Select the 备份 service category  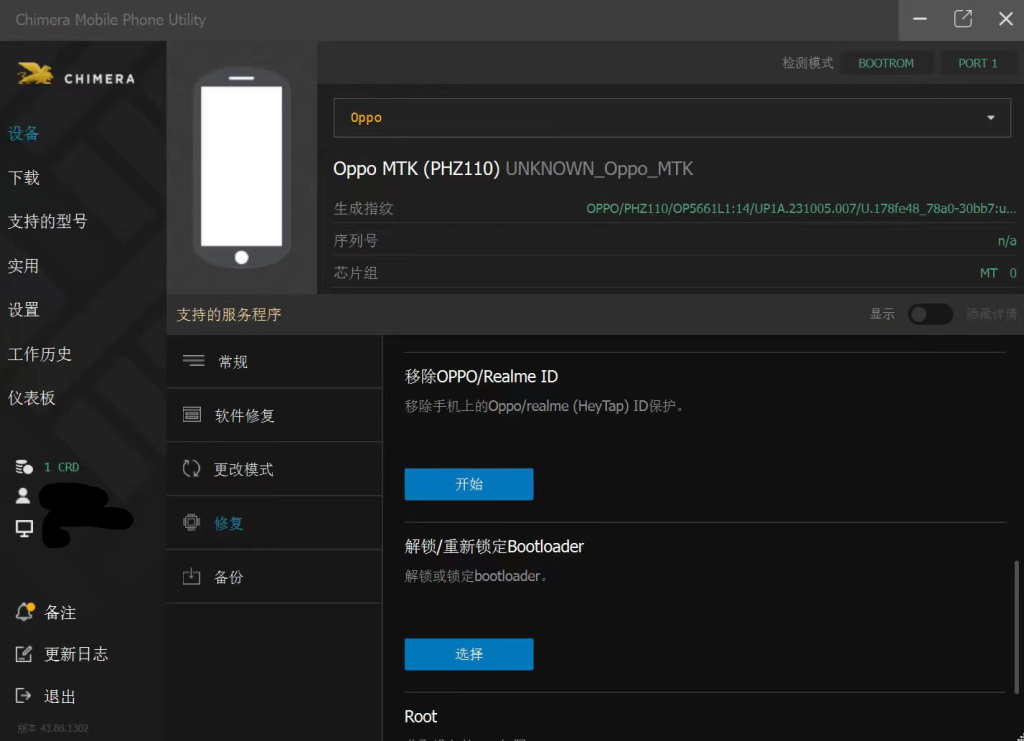point(274,576)
